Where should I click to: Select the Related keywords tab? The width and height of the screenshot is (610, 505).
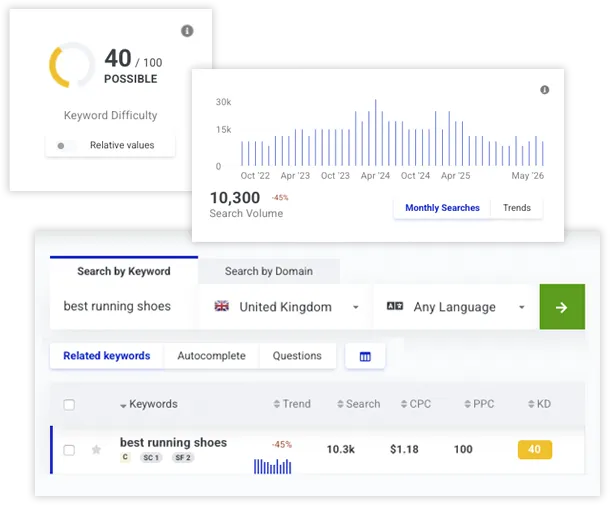tap(107, 356)
